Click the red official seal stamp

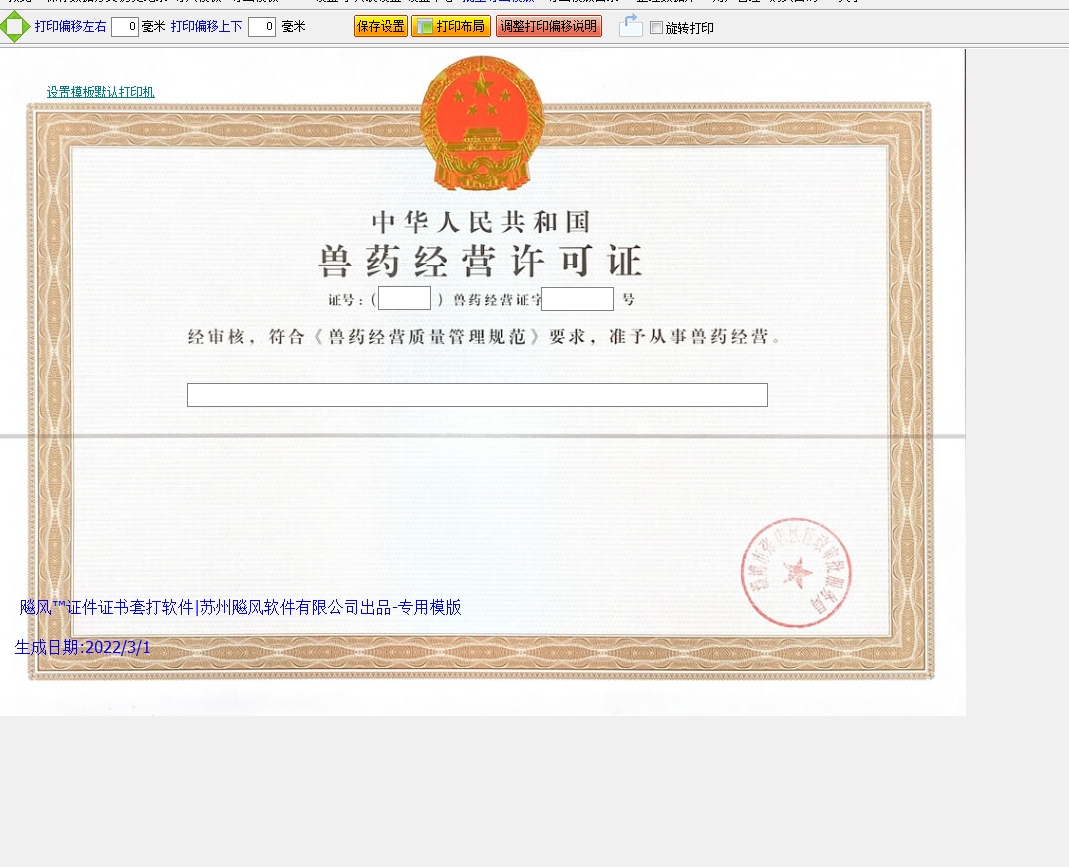(795, 573)
